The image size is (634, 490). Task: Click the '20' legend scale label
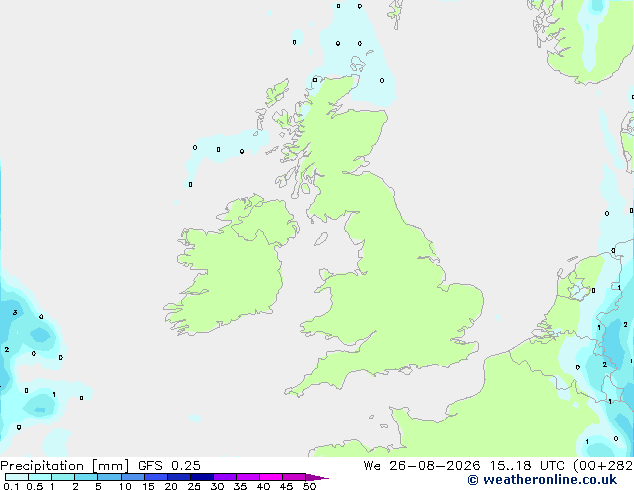point(171,486)
